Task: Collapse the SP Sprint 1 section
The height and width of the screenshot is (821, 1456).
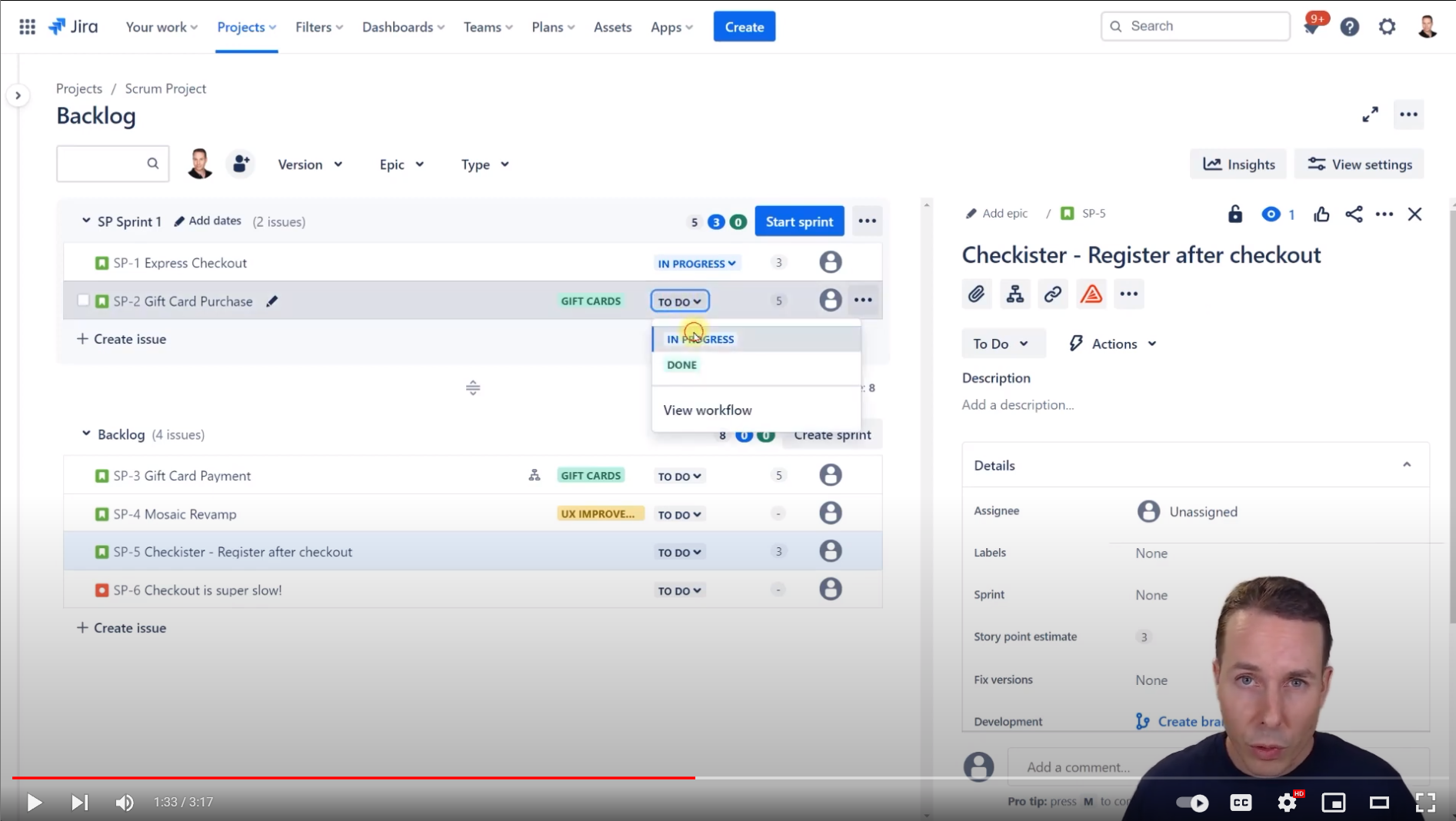Action: click(x=86, y=221)
